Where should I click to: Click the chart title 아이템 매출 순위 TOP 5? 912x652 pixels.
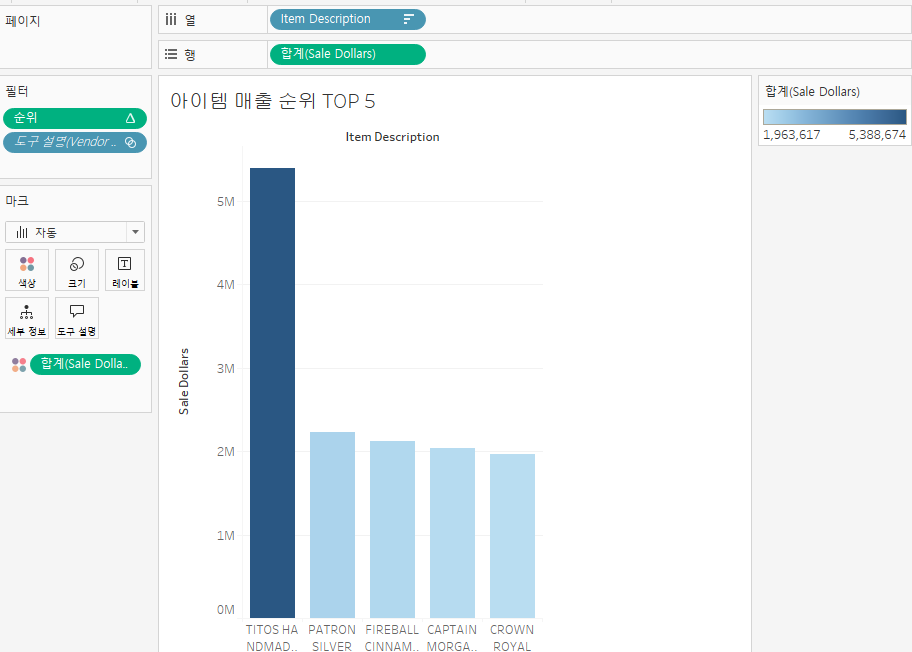point(273,101)
